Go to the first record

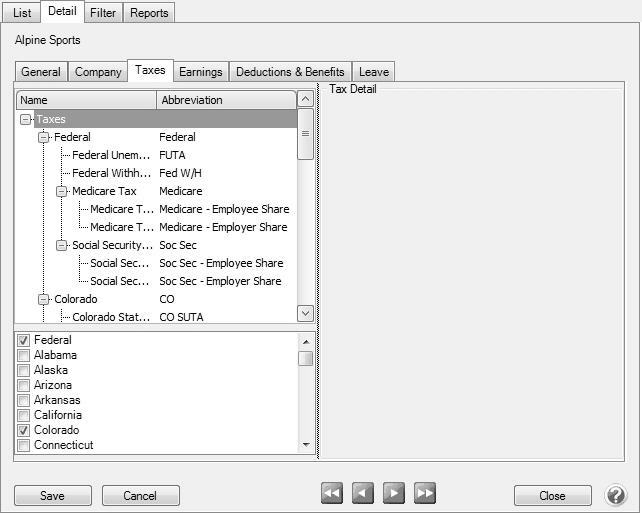click(332, 493)
